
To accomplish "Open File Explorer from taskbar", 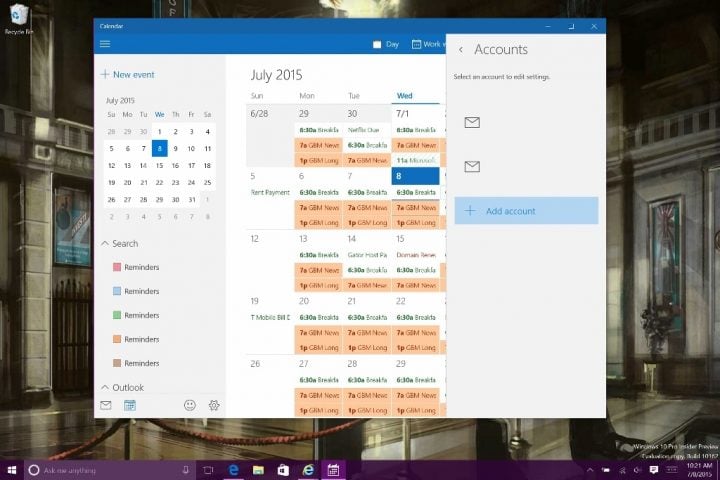I will pyautogui.click(x=259, y=470).
